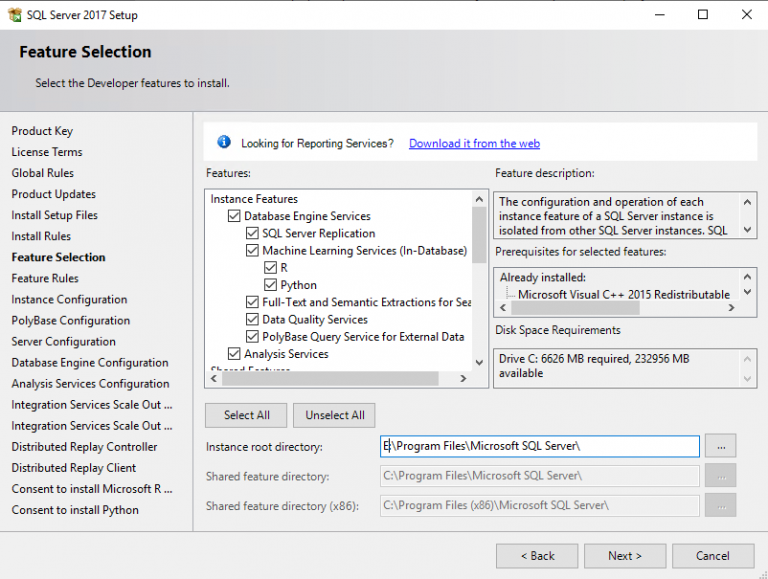Click the Unselect All button
Image resolution: width=768 pixels, height=579 pixels.
click(x=335, y=415)
